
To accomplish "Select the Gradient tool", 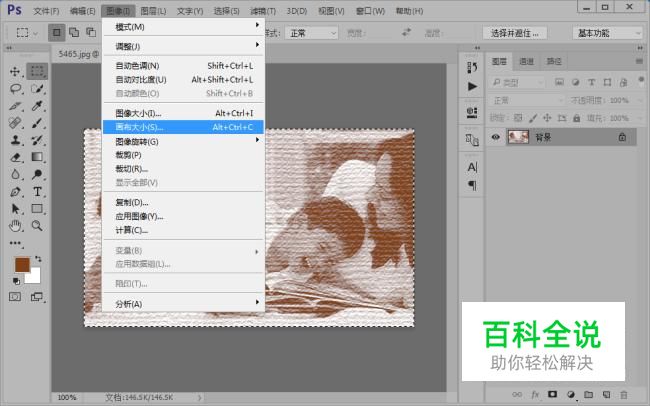I will click(x=37, y=157).
